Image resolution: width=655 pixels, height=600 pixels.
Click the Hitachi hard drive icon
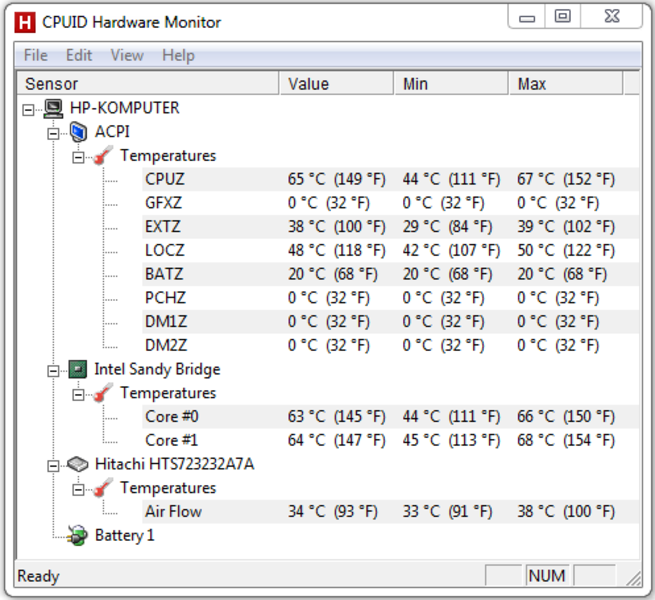[x=78, y=464]
